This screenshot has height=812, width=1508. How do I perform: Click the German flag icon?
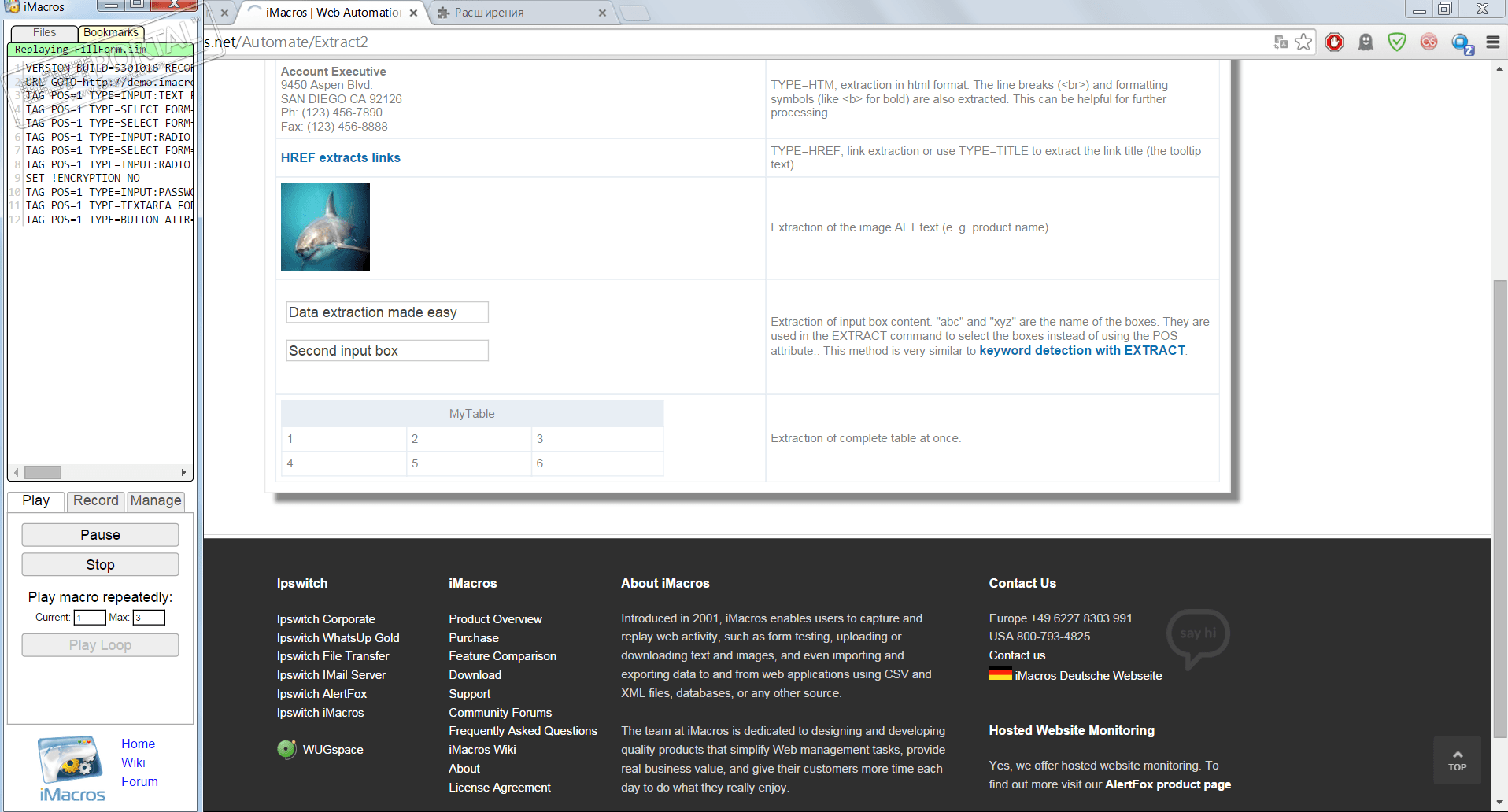click(x=1000, y=674)
